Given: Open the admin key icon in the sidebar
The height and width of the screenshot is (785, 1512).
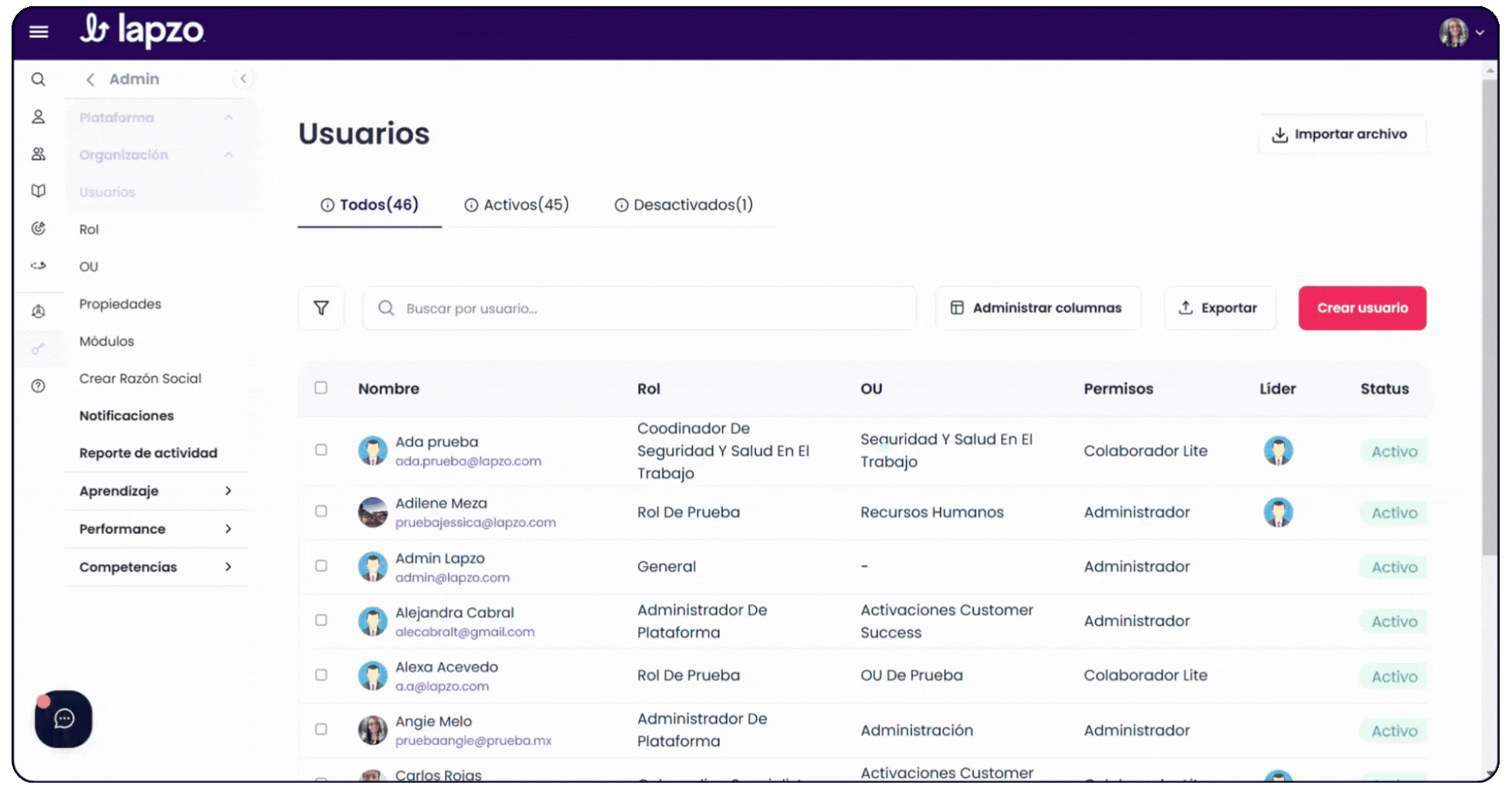Looking at the screenshot, I should pos(38,348).
